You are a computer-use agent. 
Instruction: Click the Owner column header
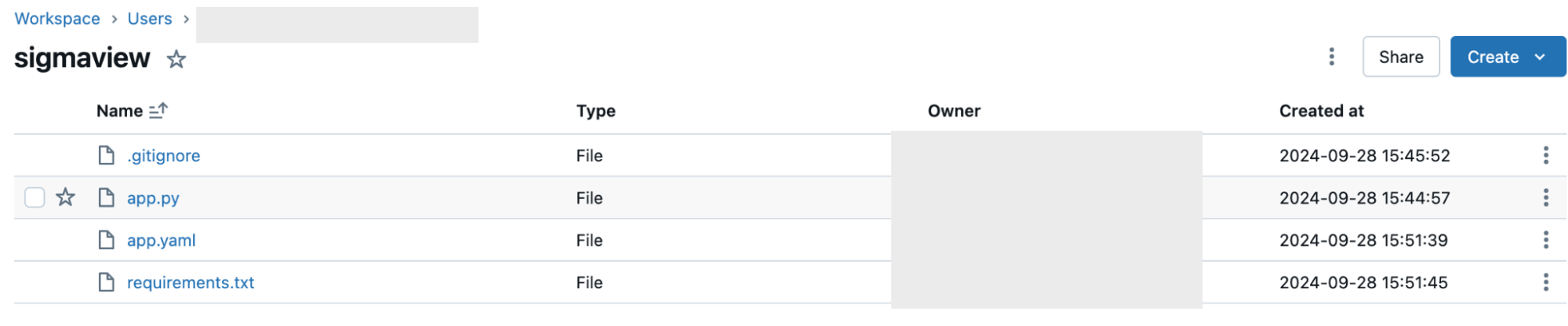click(x=953, y=111)
